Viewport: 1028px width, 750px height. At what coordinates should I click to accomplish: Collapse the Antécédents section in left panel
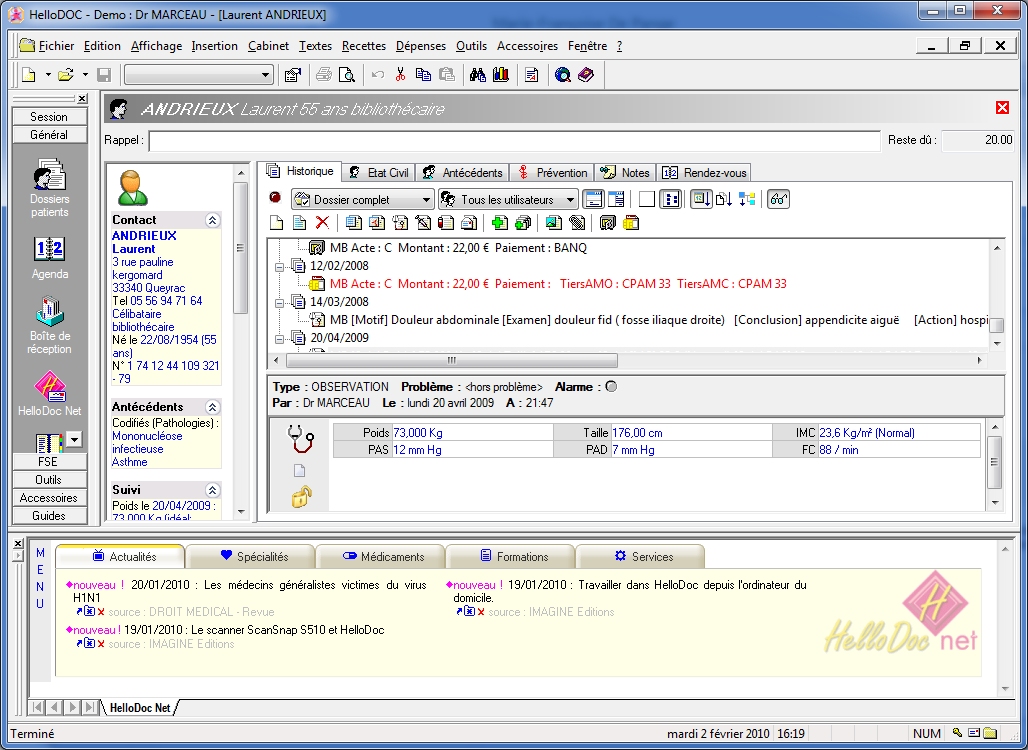[212, 407]
